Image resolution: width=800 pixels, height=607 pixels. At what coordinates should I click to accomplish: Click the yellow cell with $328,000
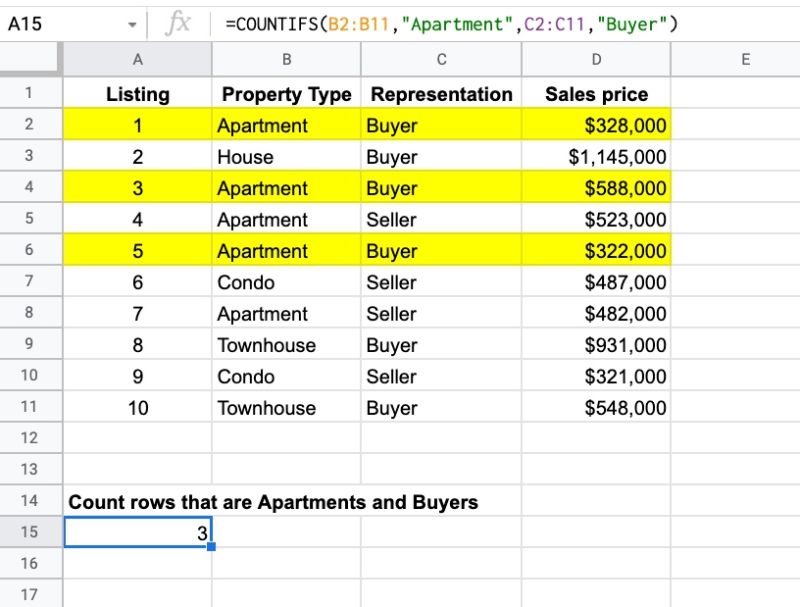pos(596,125)
